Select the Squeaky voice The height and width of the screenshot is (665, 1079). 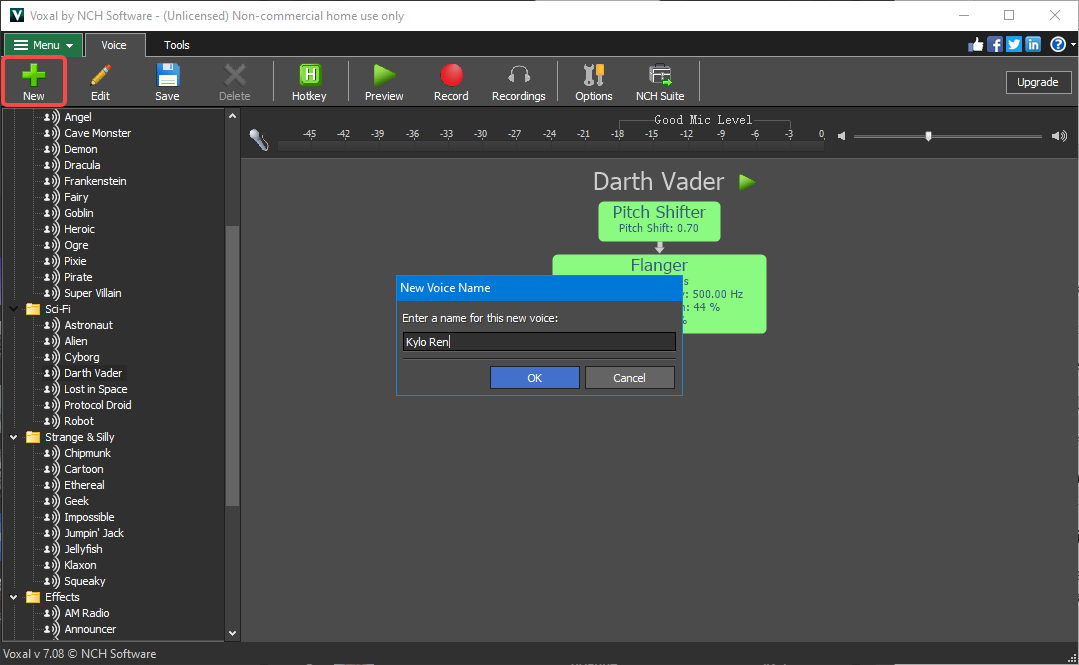pos(85,581)
